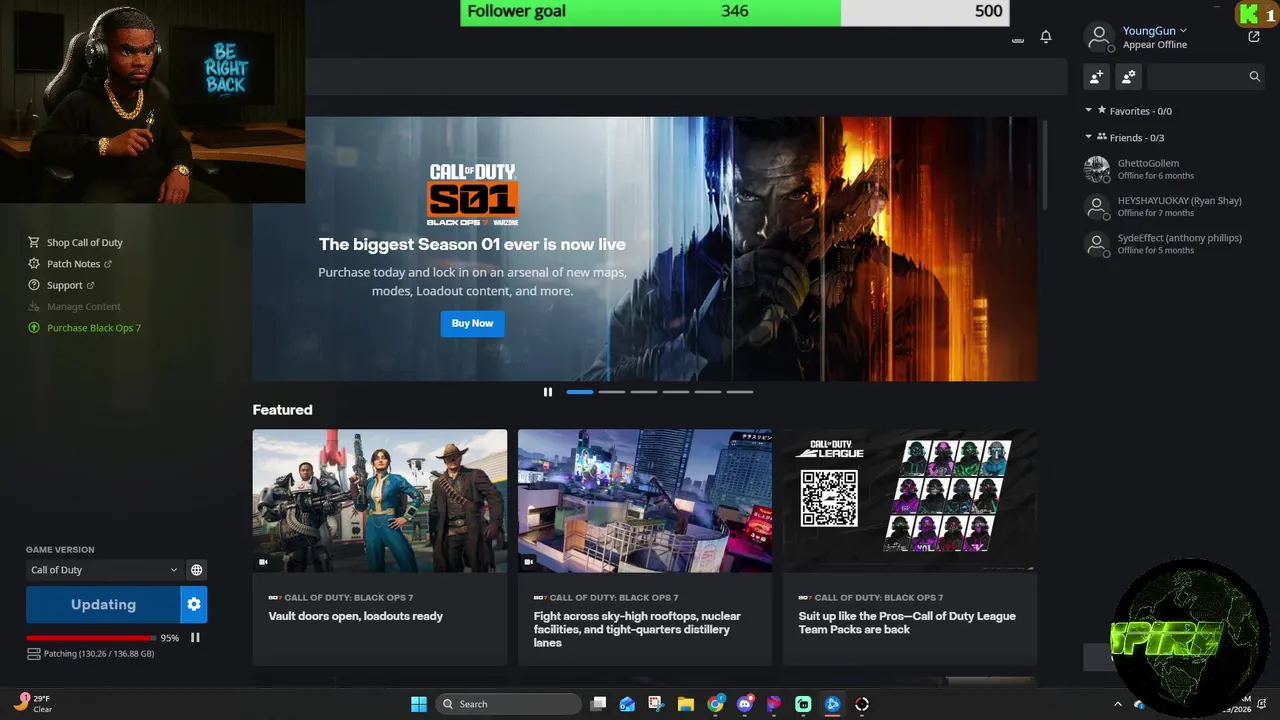
Task: Open Outlook mail from the taskbar
Action: pyautogui.click(x=627, y=704)
